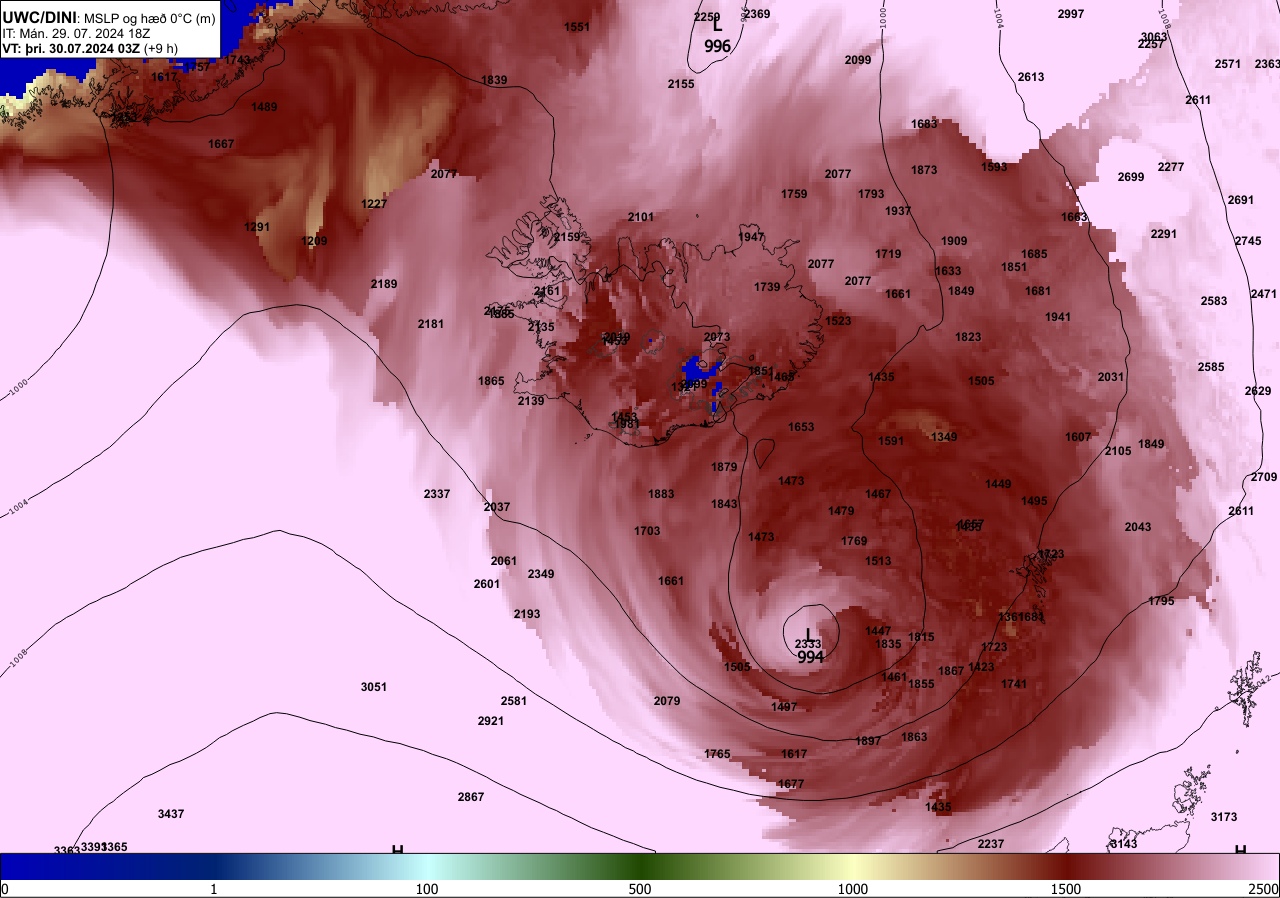Image resolution: width=1280 pixels, height=898 pixels.
Task: Click the height value 1489
Action: tap(264, 107)
